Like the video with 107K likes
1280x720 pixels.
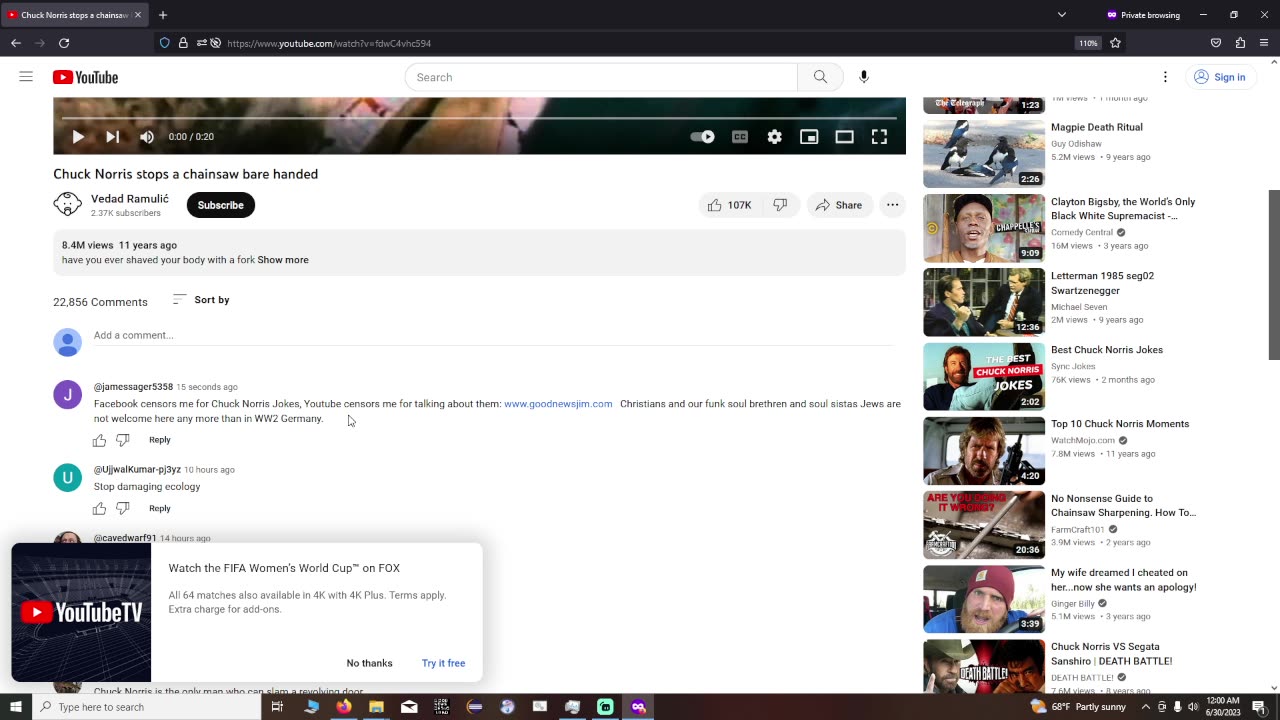coord(729,205)
